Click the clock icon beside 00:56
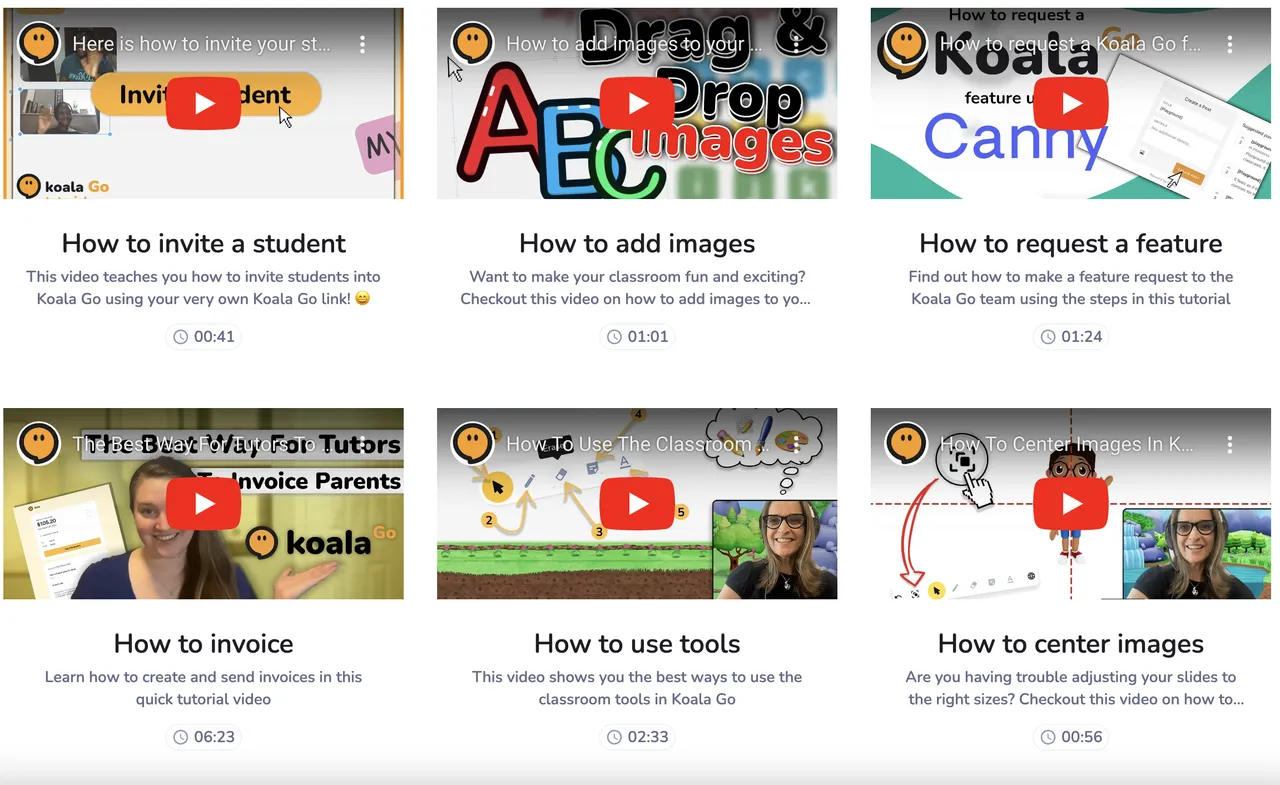Viewport: 1280px width, 785px height. 1048,737
